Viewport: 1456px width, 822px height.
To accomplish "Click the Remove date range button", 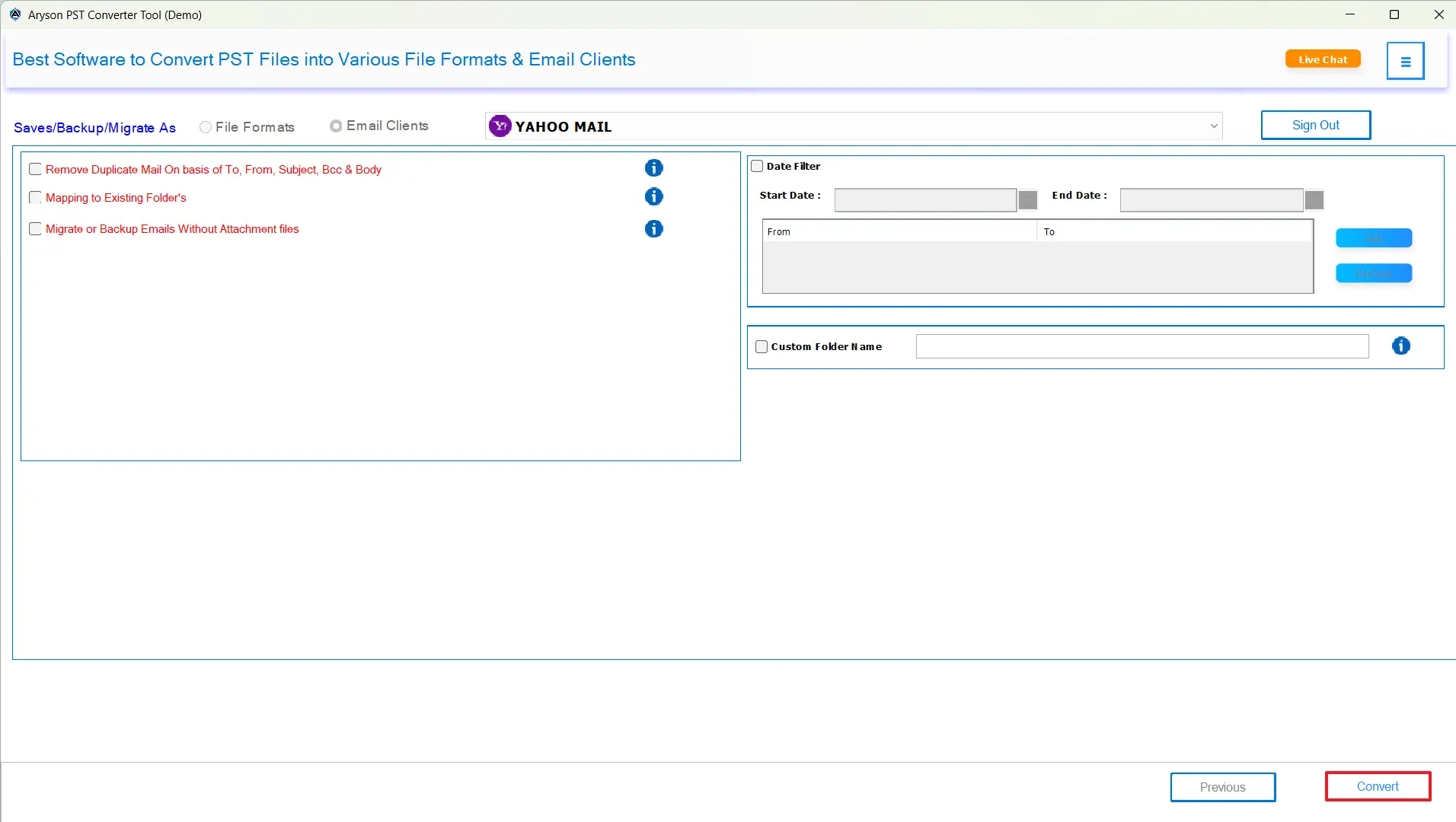I will [1374, 273].
